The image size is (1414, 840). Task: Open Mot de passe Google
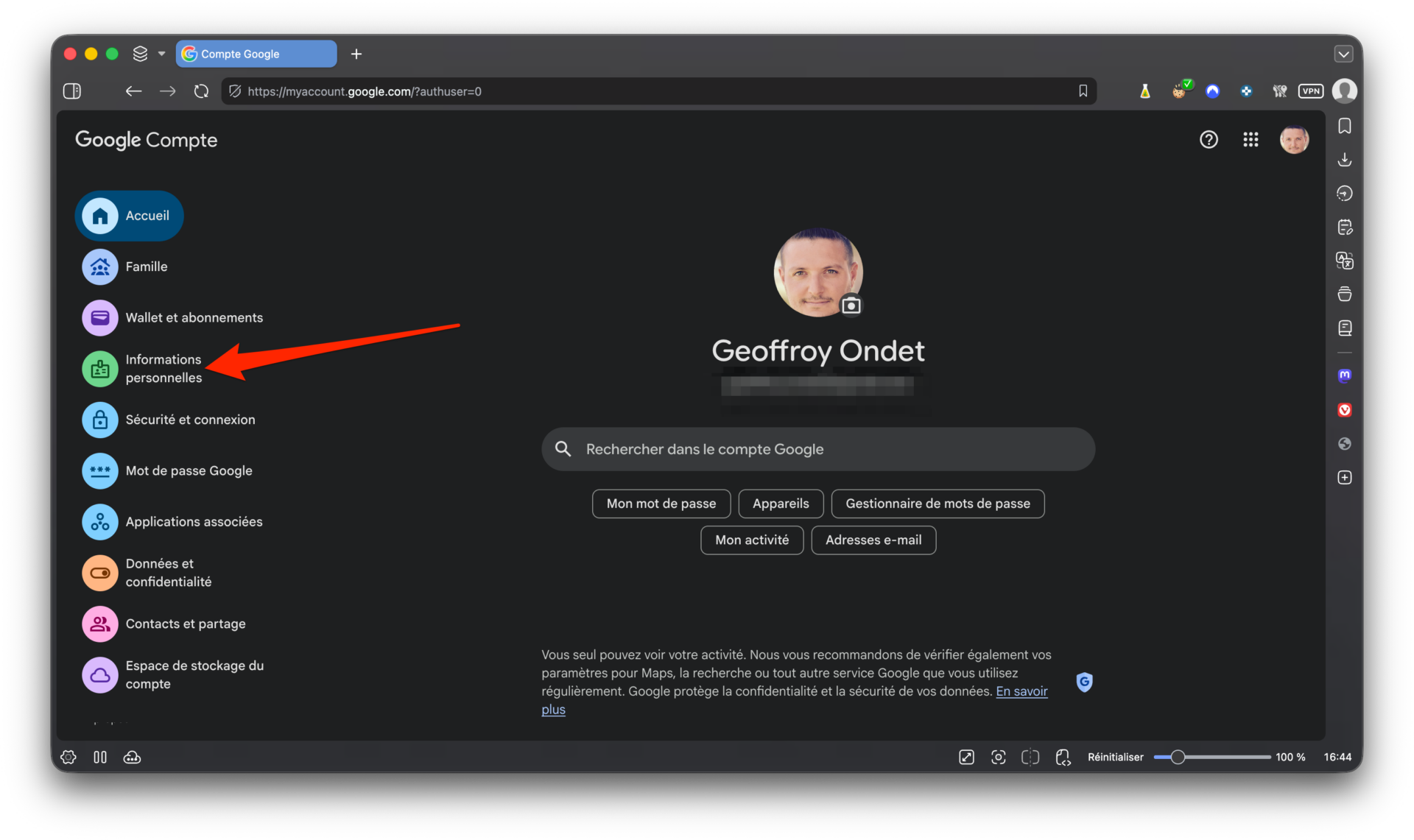pyautogui.click(x=168, y=470)
